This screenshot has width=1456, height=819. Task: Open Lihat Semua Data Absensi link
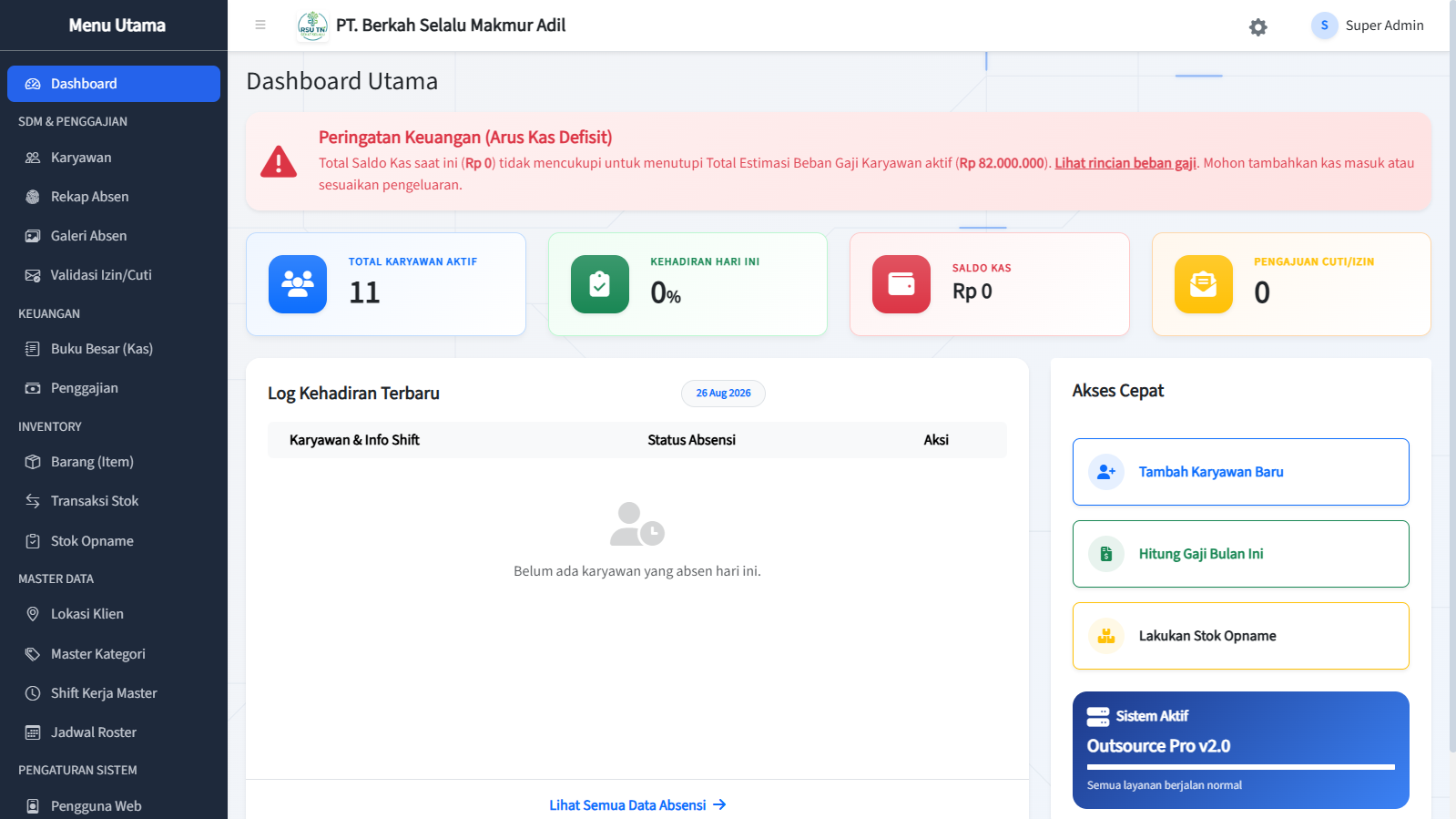pos(637,805)
